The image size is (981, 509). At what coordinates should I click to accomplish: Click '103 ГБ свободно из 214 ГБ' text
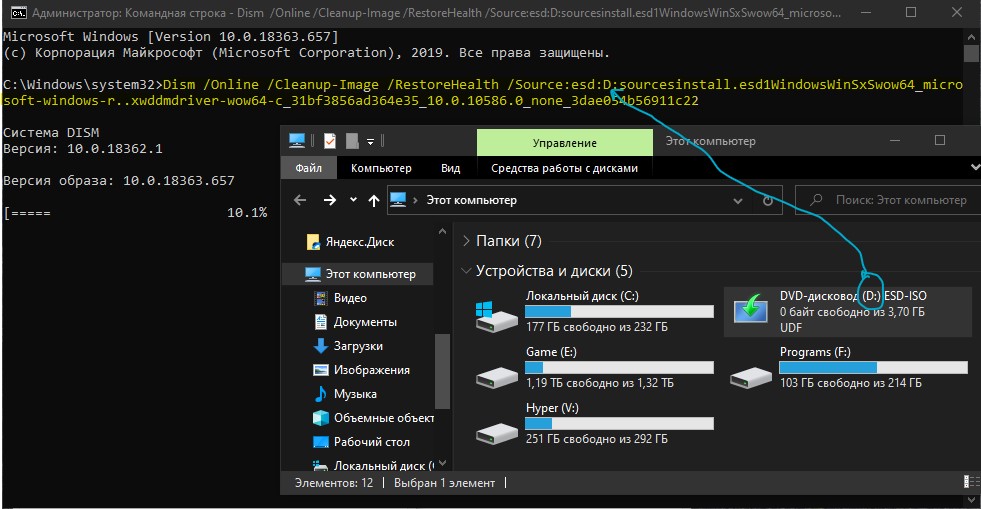coord(851,383)
